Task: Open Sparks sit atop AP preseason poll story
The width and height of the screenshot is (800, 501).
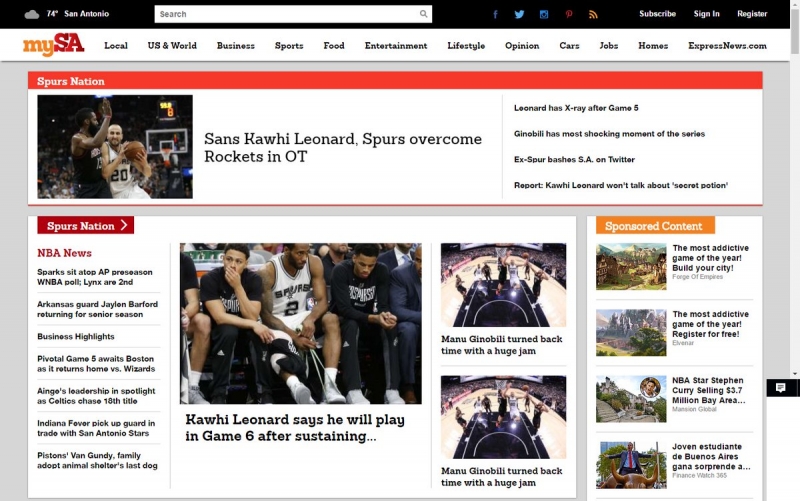Action: pyautogui.click(x=95, y=277)
